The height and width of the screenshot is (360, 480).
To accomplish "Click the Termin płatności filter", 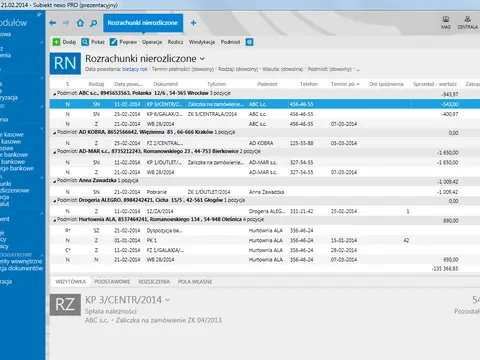I will coord(183,69).
